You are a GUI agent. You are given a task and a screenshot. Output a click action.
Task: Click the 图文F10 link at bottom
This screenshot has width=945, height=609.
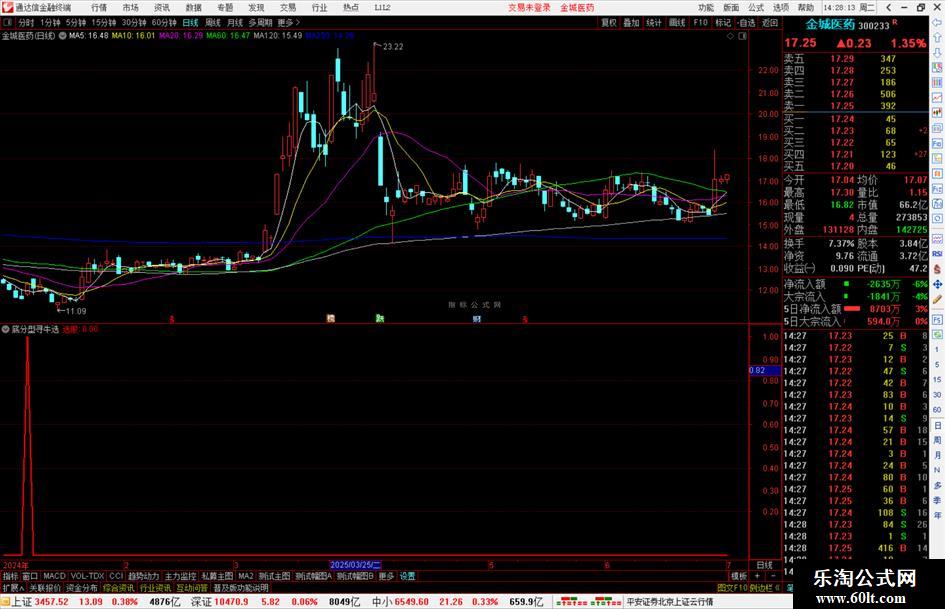[732, 588]
